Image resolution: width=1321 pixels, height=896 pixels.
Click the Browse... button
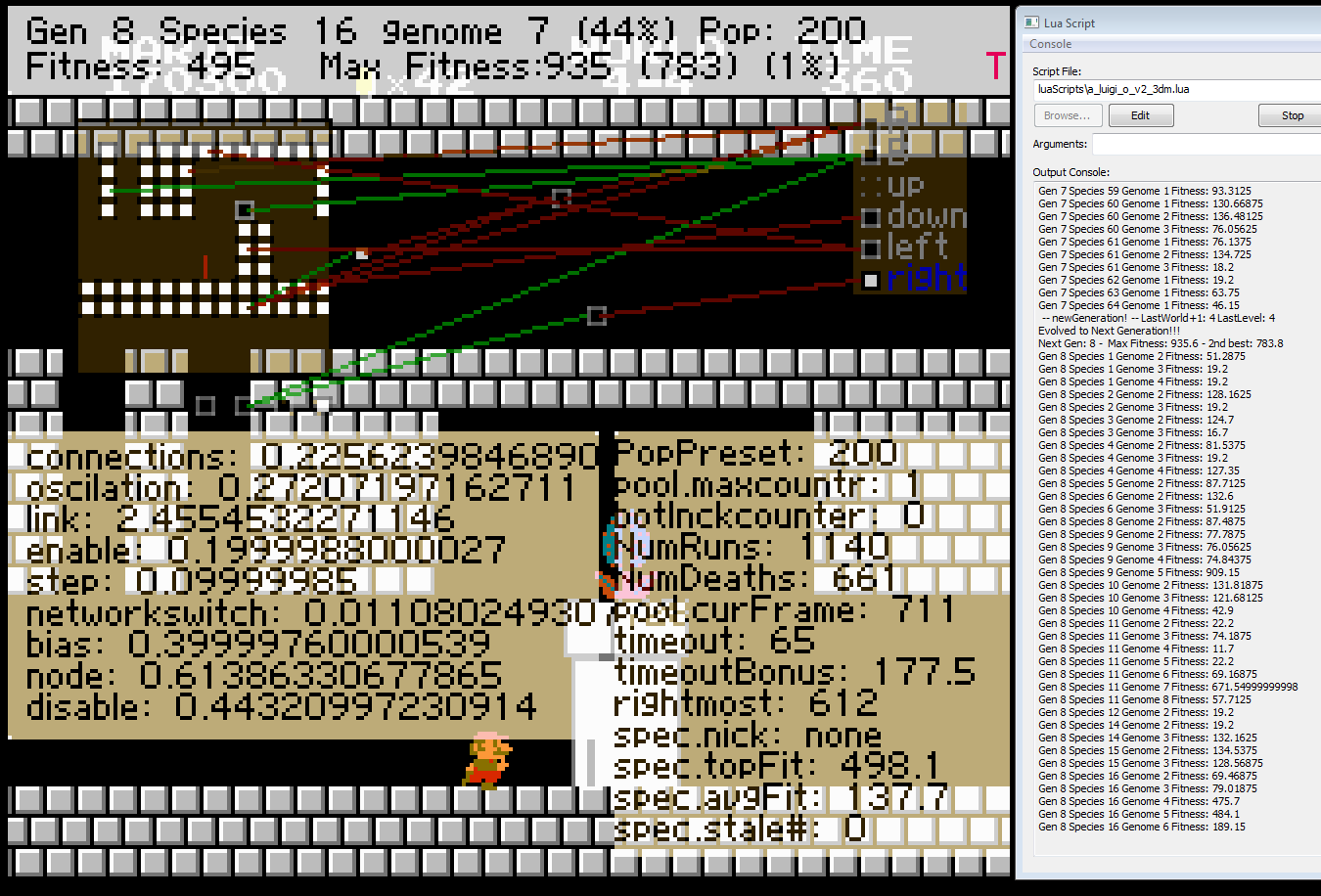(x=1068, y=115)
